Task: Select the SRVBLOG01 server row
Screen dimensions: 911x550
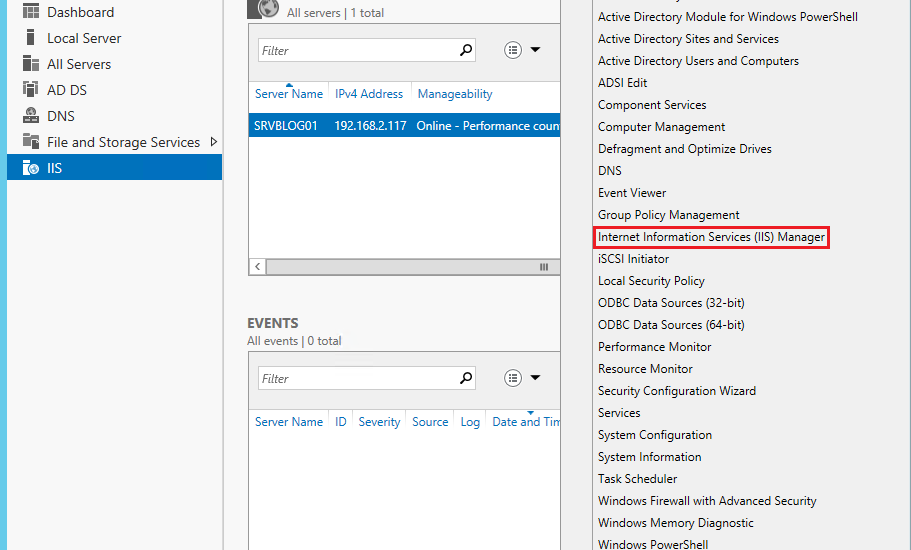Action: 404,125
